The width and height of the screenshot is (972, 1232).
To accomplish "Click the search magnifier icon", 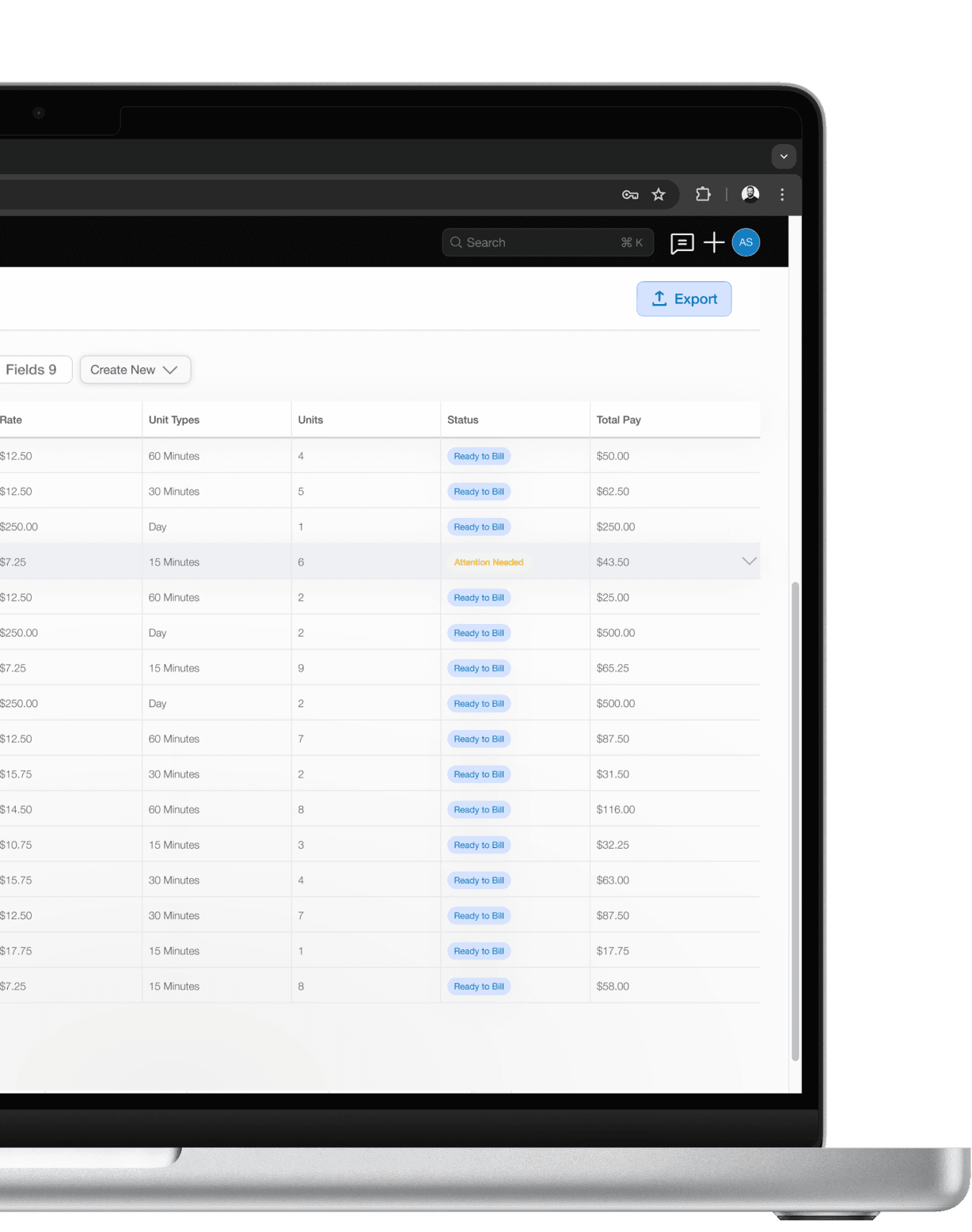I will (457, 242).
